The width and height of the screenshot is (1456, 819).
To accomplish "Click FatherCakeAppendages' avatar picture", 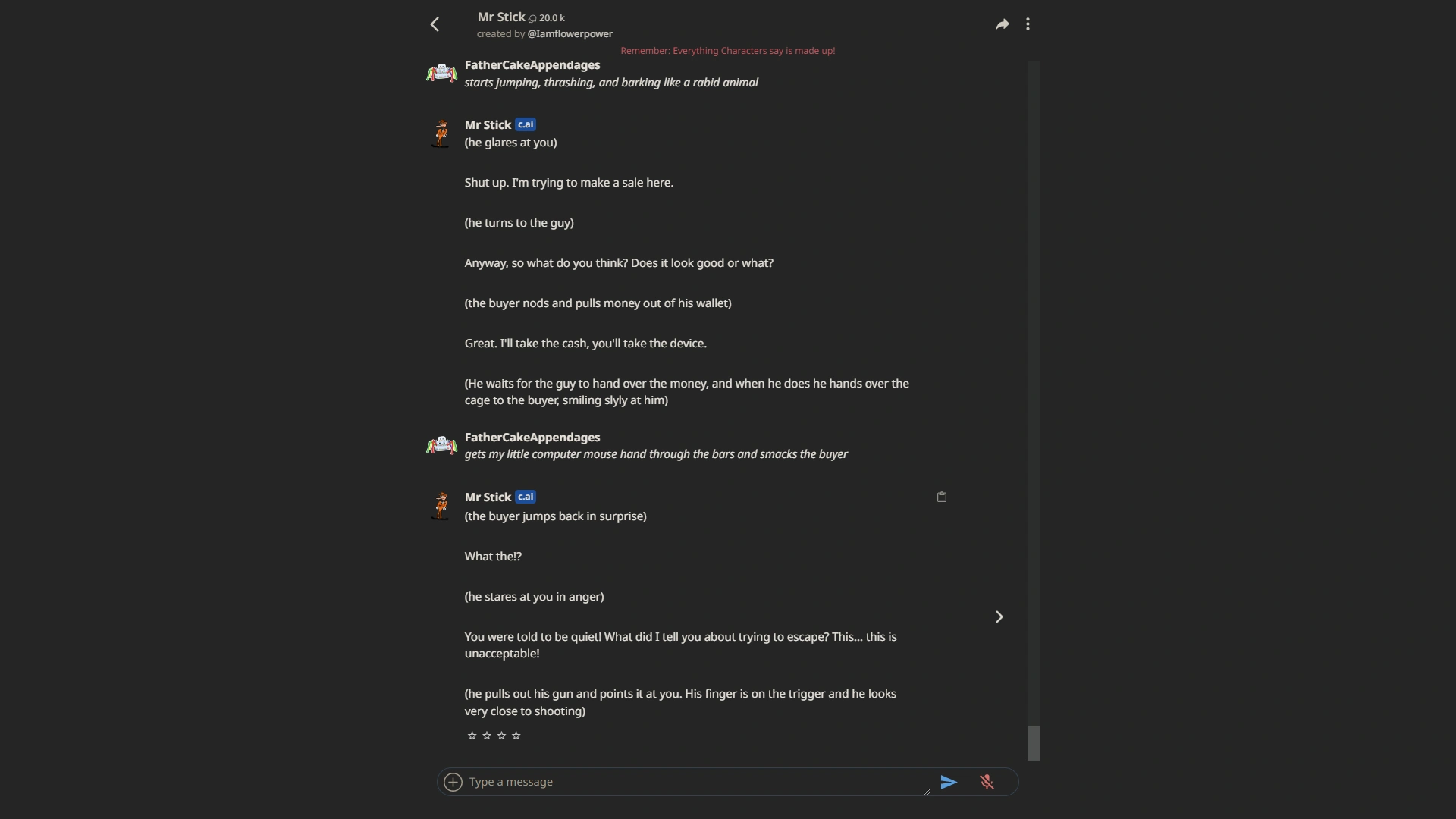I will pos(441,73).
